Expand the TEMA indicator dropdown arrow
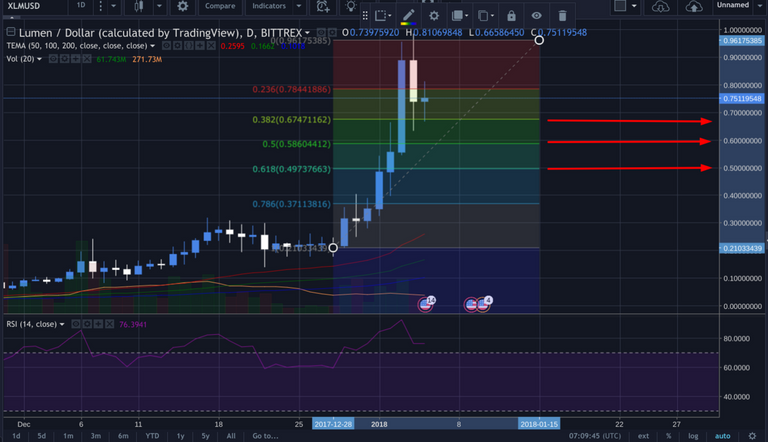Screen dimensions: 768x442 (153, 46)
